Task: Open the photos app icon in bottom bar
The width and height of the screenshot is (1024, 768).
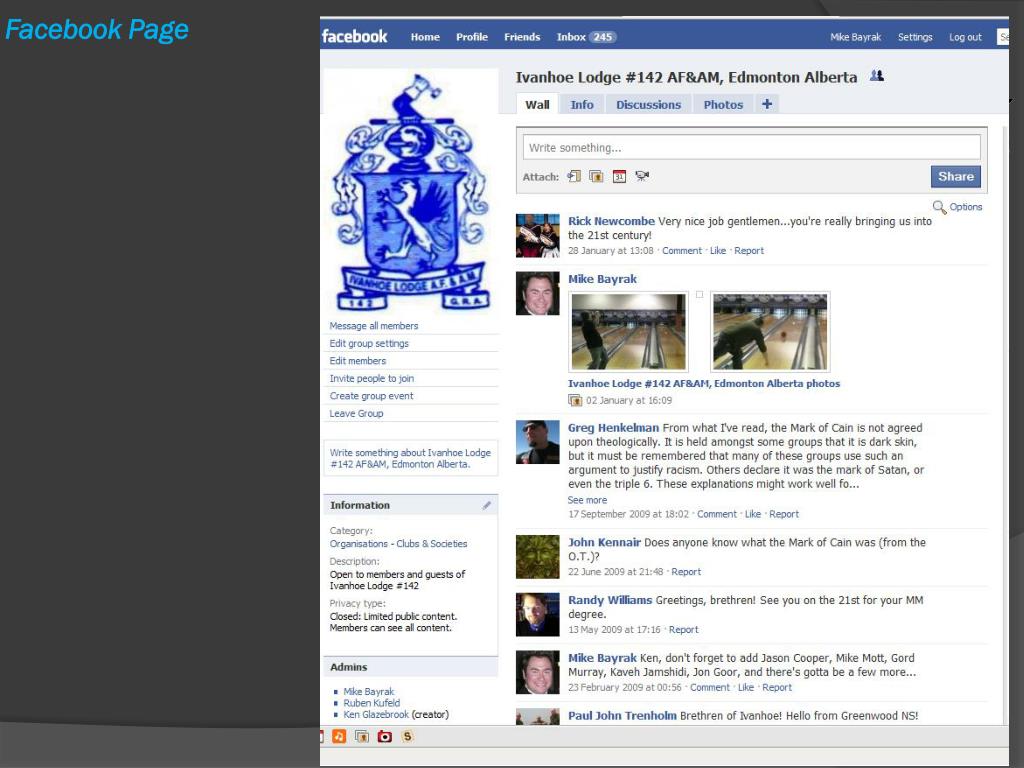Action: tap(362, 737)
